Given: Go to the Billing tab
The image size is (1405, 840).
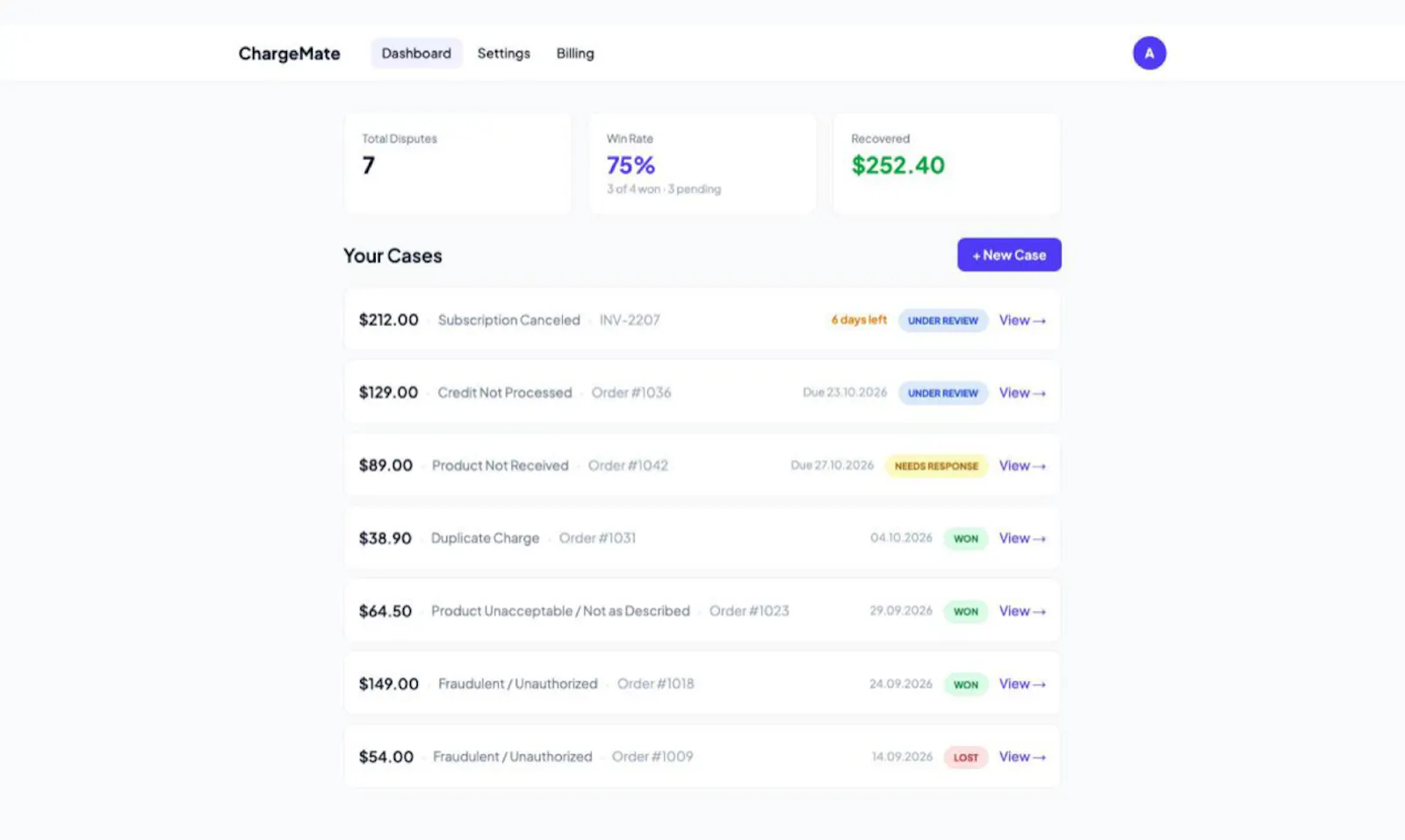Looking at the screenshot, I should (575, 54).
